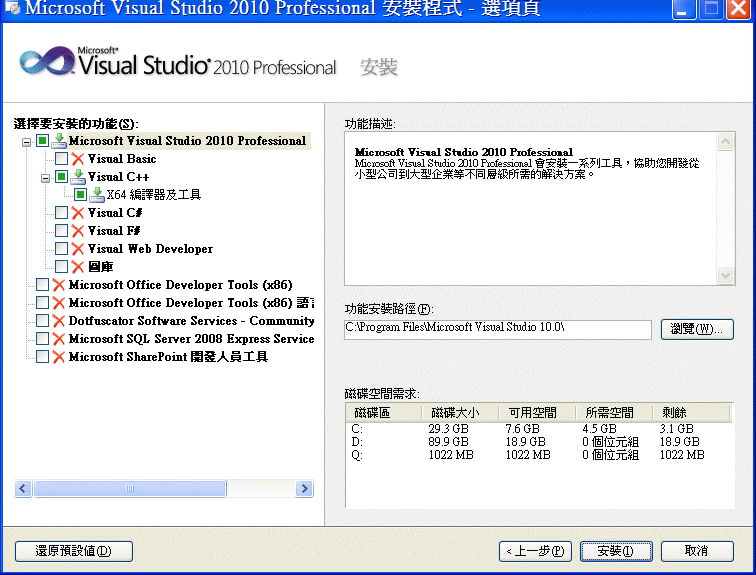The image size is (756, 575).
Task: Click the red X icon beside Visual F#
Action: click(x=78, y=231)
